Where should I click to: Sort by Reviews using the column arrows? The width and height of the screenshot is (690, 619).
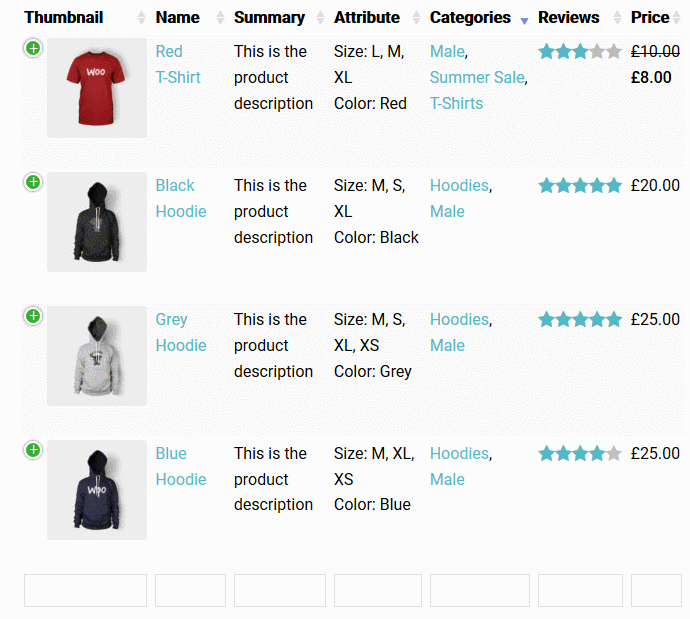[617, 18]
